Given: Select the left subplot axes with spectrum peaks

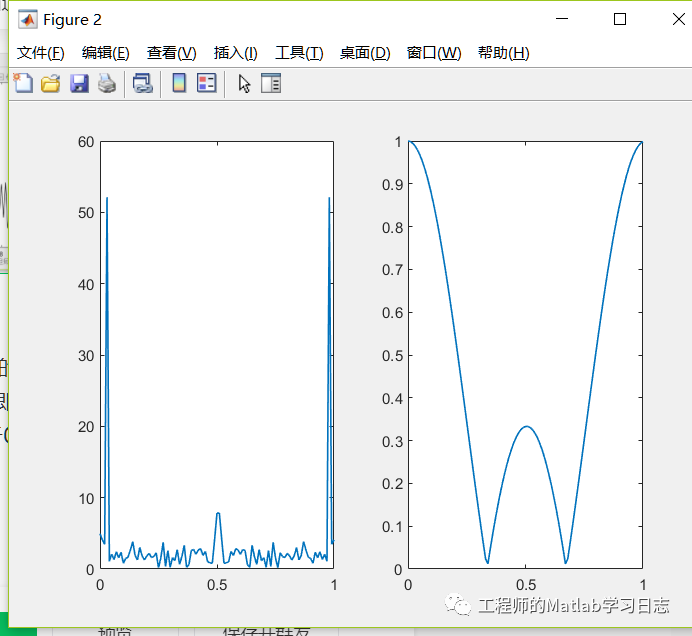Looking at the screenshot, I should (217, 355).
